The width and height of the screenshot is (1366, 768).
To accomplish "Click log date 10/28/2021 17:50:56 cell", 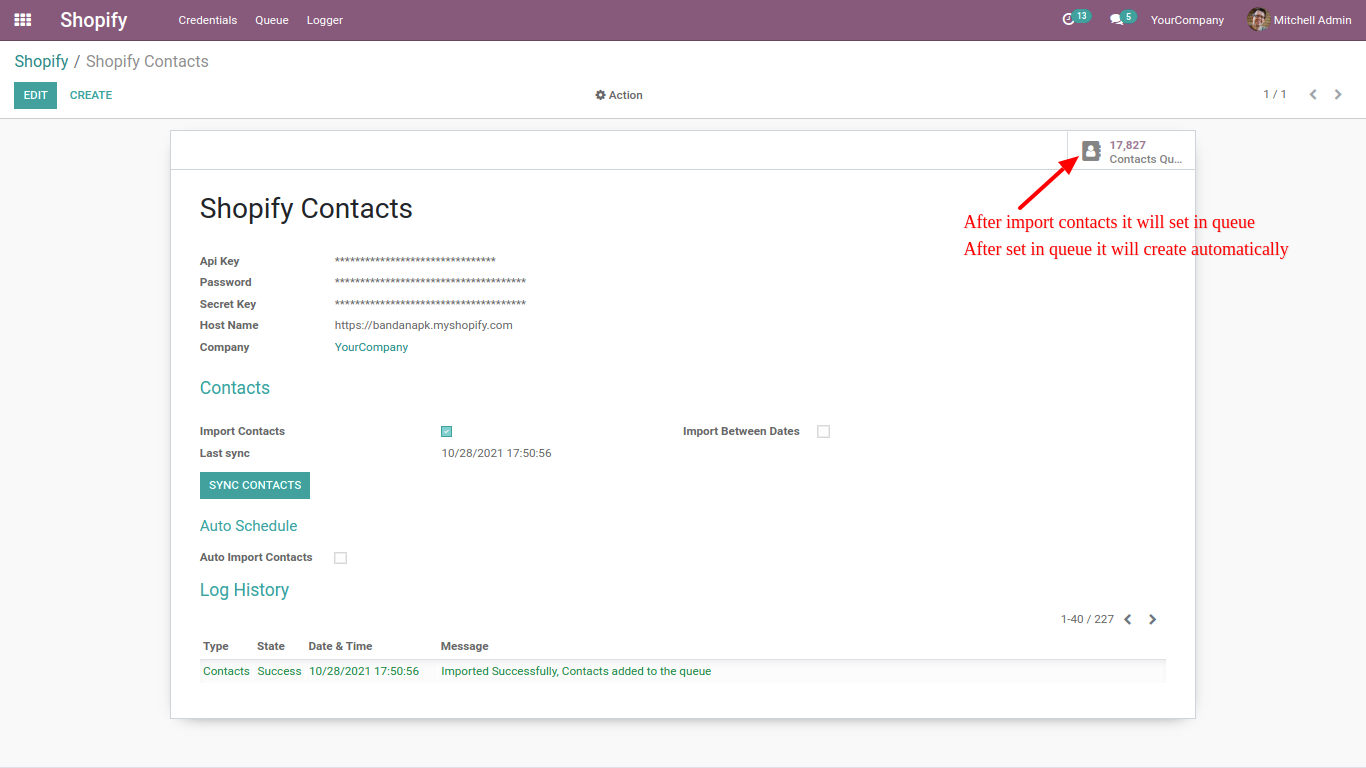I will pos(364,671).
